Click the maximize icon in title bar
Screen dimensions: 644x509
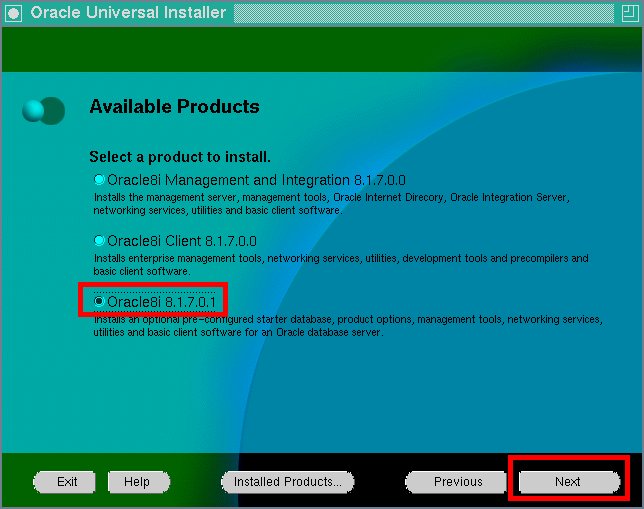(x=630, y=13)
